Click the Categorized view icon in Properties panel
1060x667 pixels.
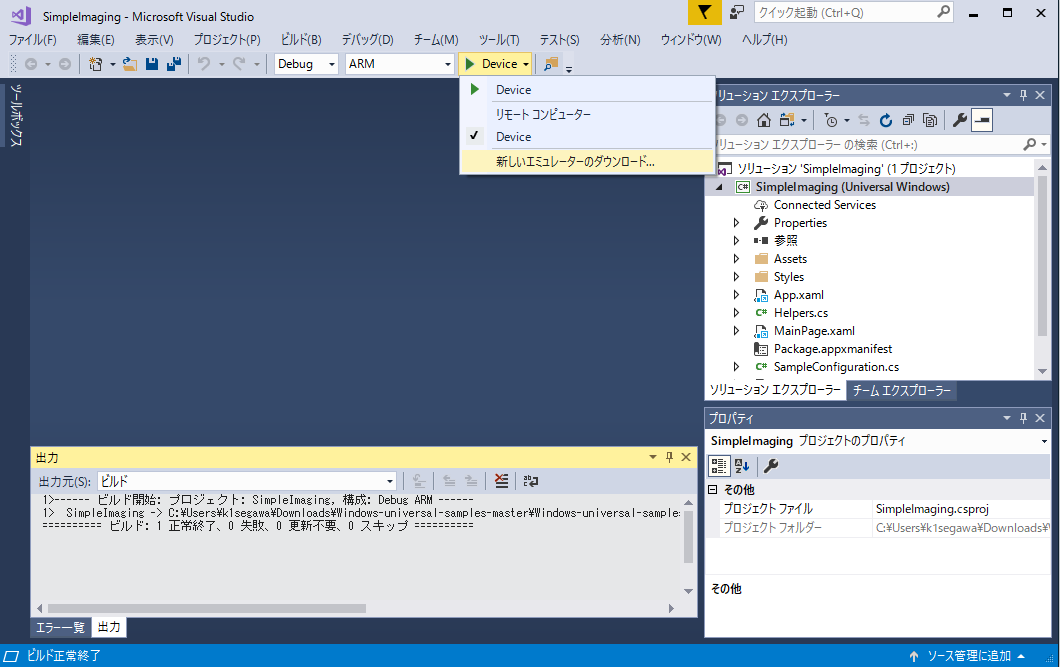tap(719, 466)
